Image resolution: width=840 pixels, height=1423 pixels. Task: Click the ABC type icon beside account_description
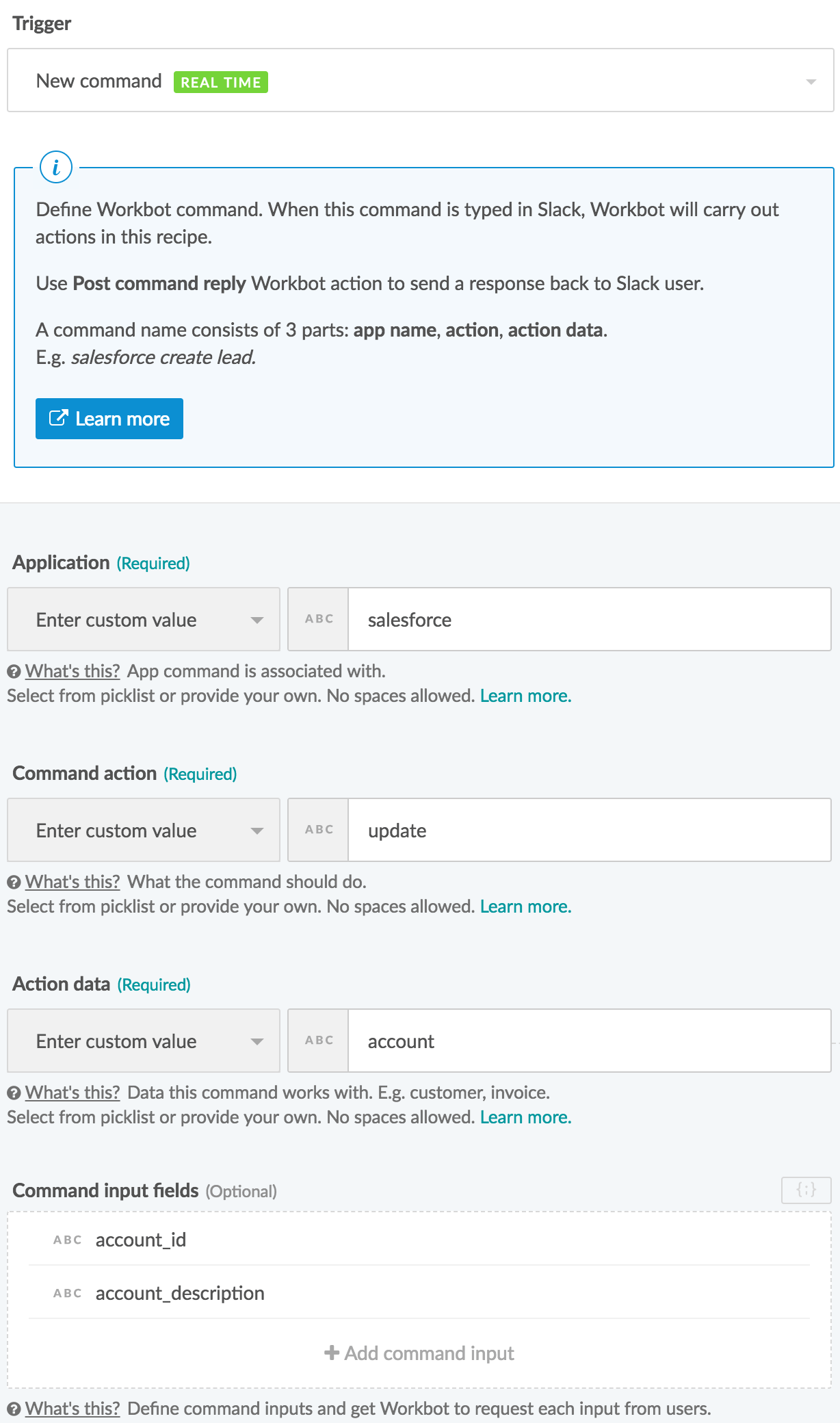[68, 1293]
